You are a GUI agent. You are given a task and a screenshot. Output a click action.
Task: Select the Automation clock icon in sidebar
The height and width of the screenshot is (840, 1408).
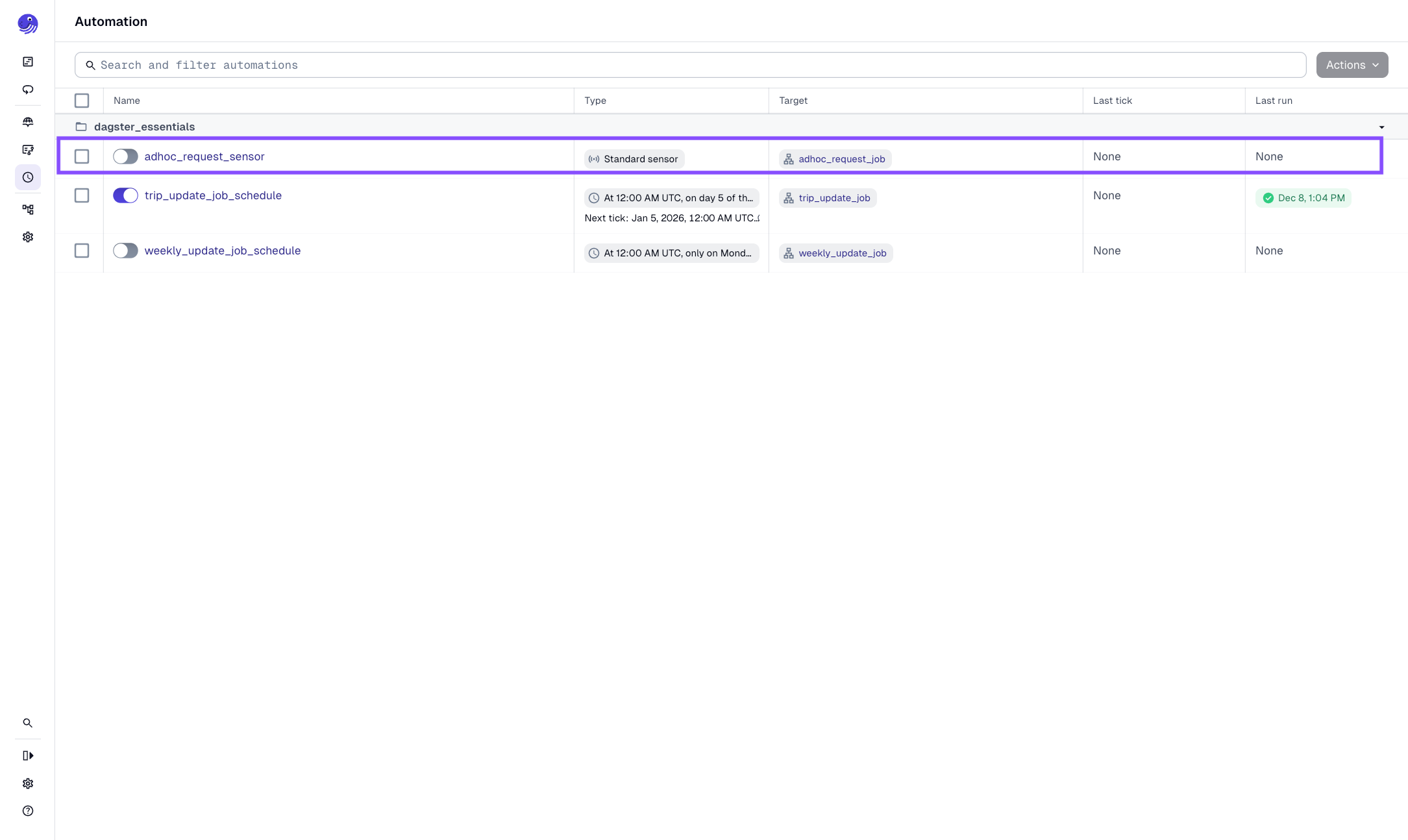[x=28, y=177]
